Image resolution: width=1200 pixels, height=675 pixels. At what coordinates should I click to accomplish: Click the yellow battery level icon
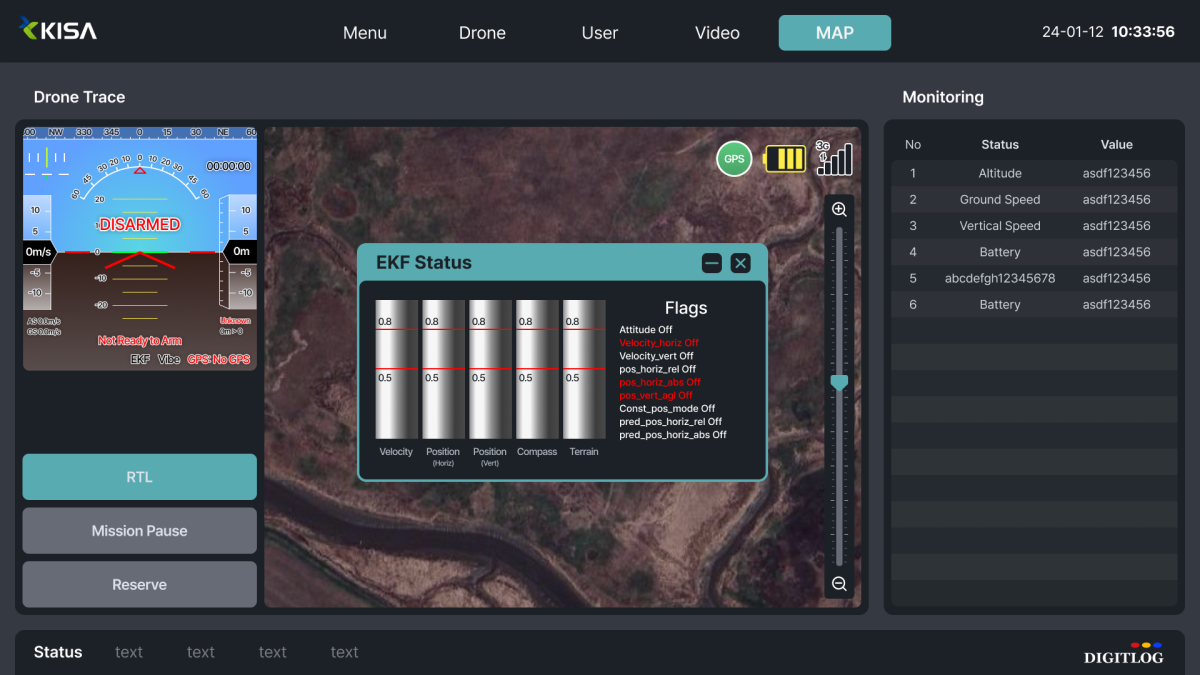(x=785, y=159)
